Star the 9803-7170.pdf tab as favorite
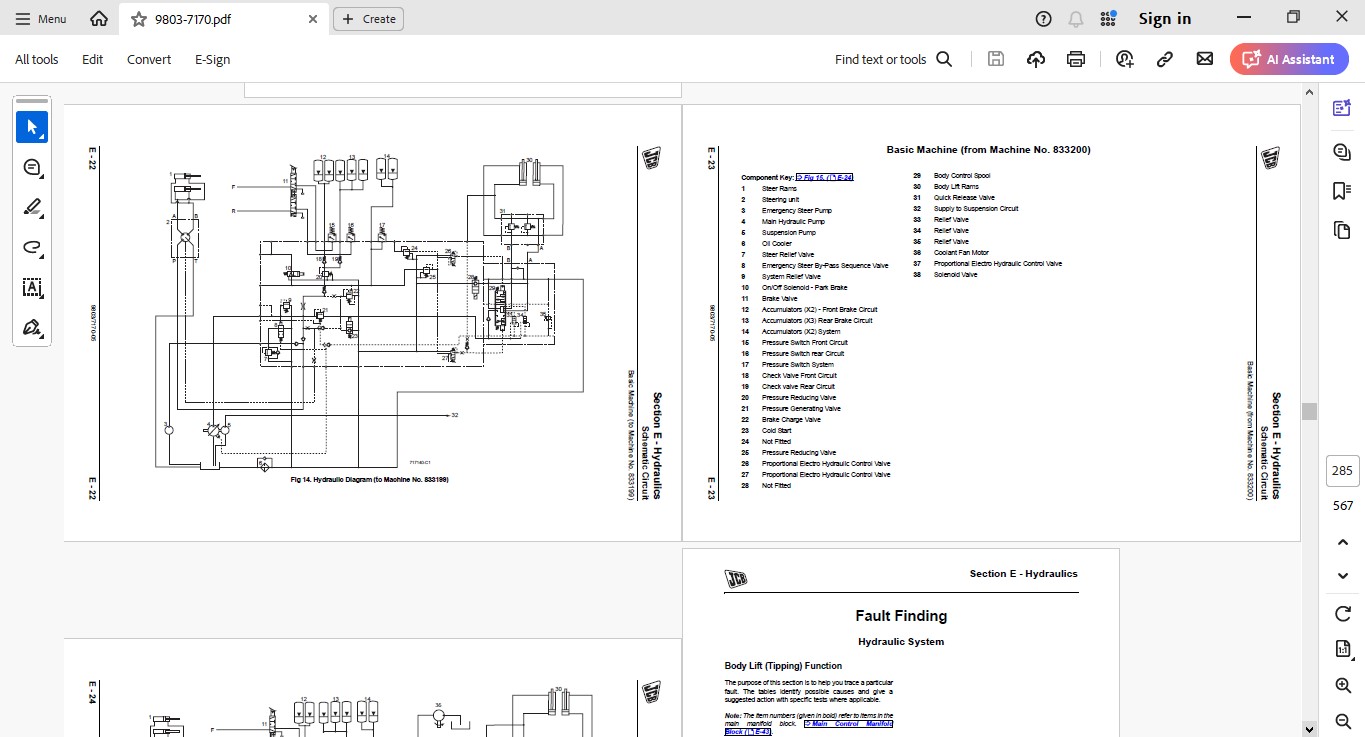 point(139,19)
